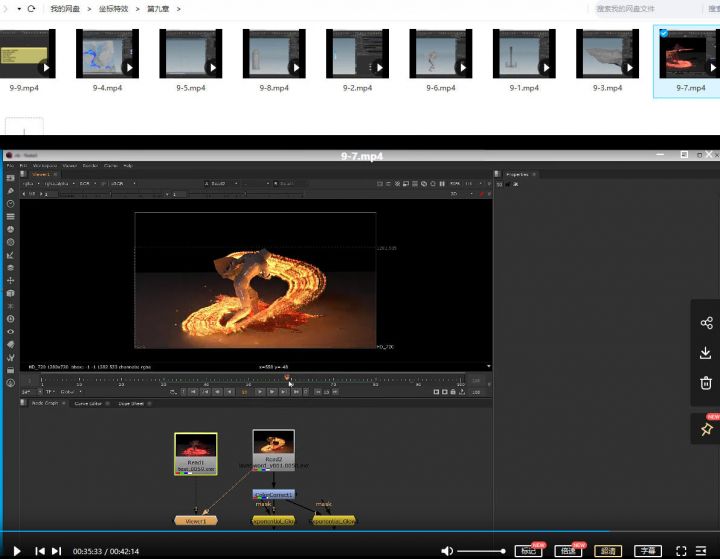Click the Nuke Channel nodes toolbar icon
This screenshot has height=559, width=720.
click(x=11, y=216)
